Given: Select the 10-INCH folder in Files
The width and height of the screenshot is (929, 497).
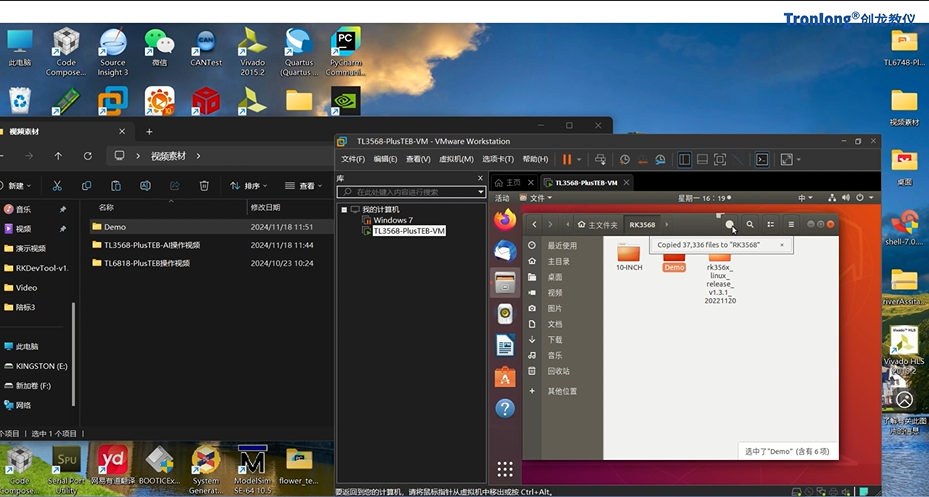Looking at the screenshot, I should 629,257.
